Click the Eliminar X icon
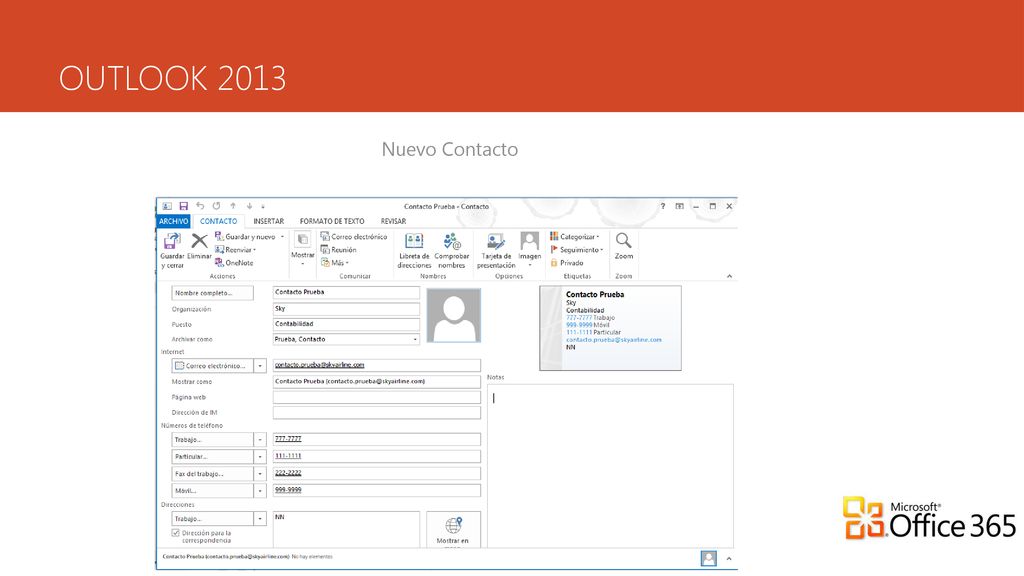 pyautogui.click(x=199, y=241)
